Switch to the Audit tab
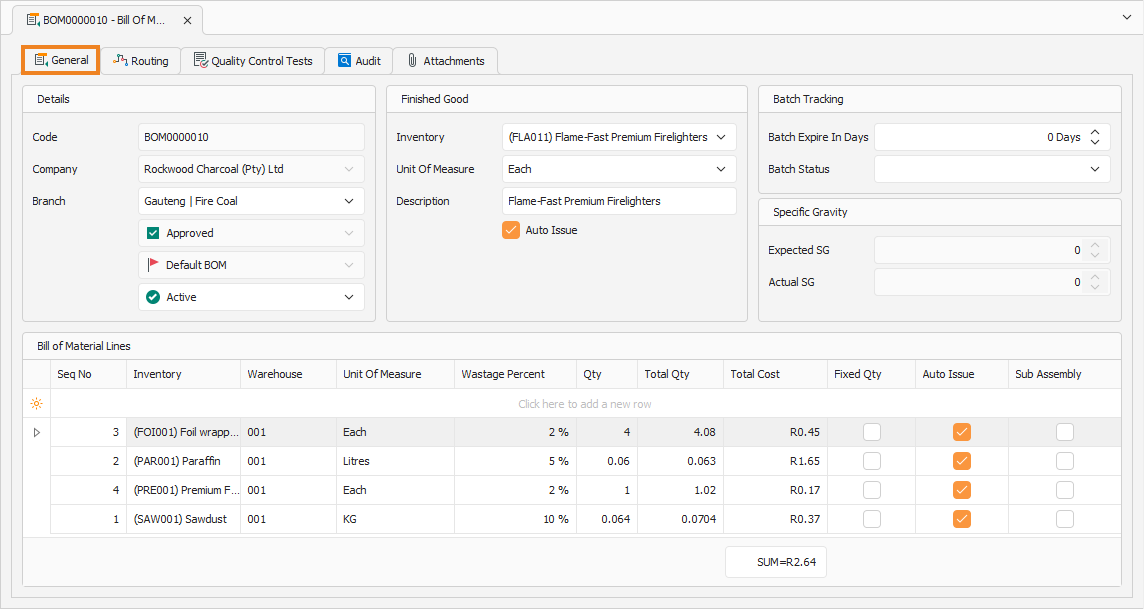The image size is (1144, 609). (x=359, y=61)
